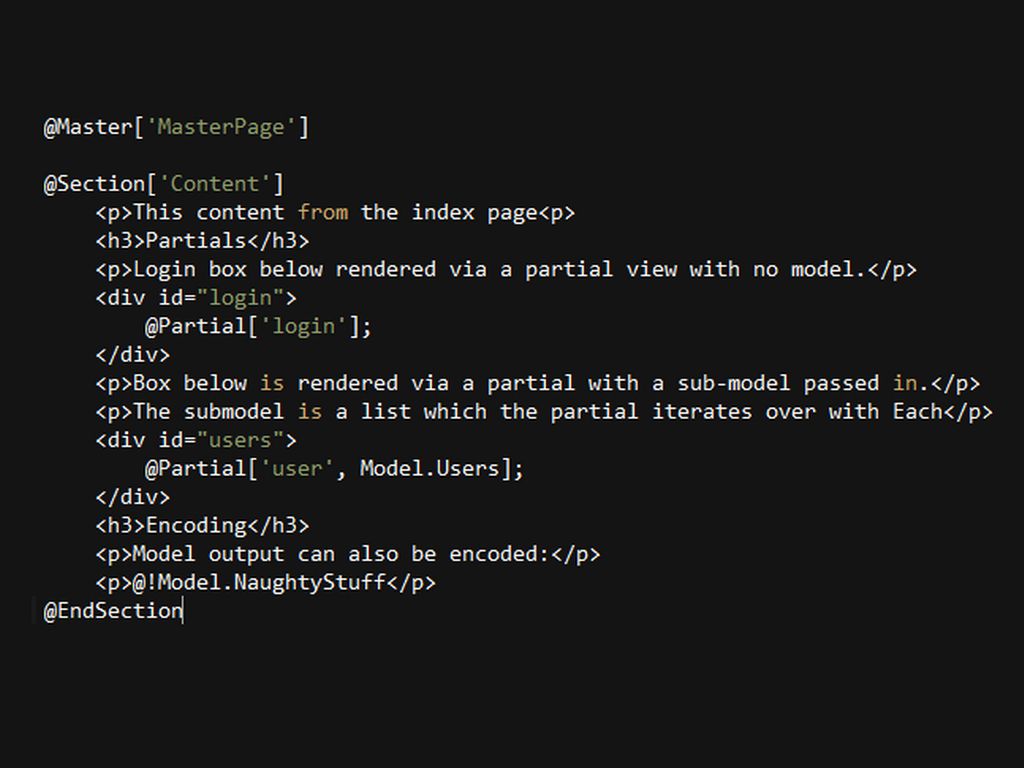This screenshot has width=1024, height=768.
Task: Click the yellow 'from' keyword
Action: tap(323, 212)
